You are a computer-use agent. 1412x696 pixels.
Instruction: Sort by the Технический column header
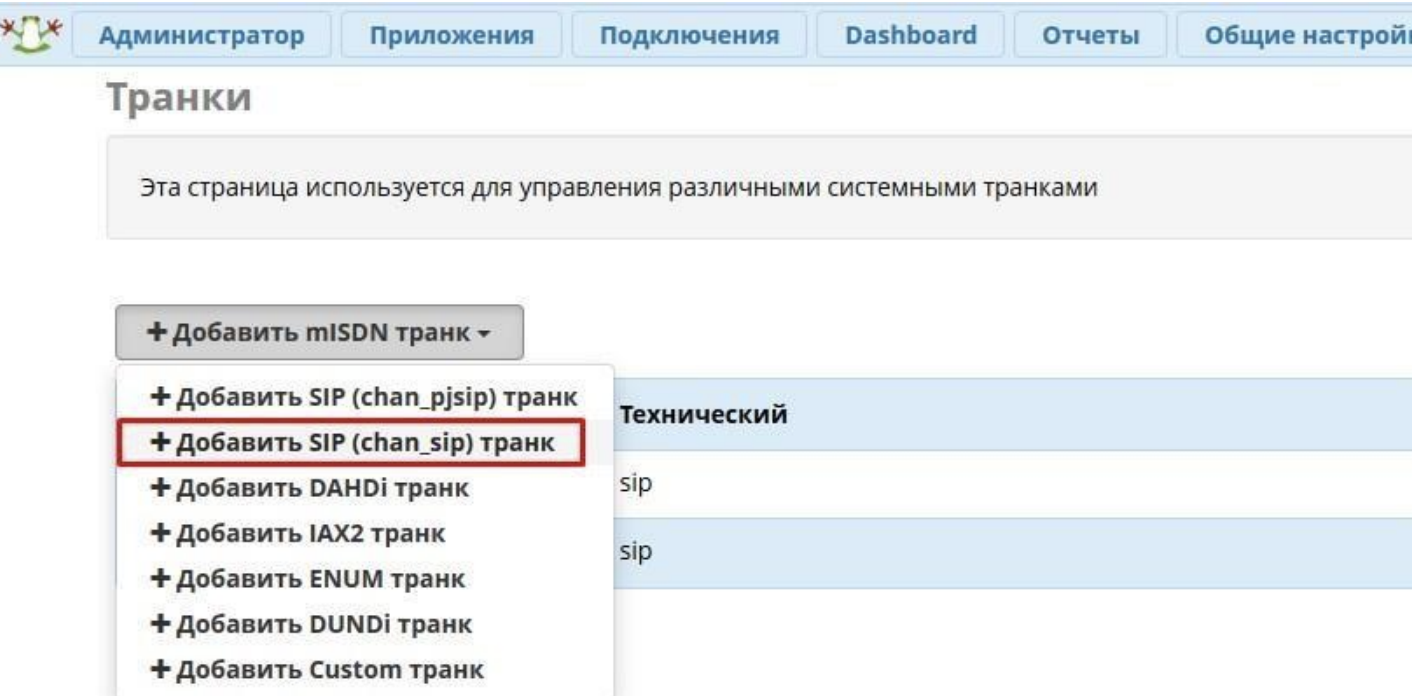[x=704, y=414]
